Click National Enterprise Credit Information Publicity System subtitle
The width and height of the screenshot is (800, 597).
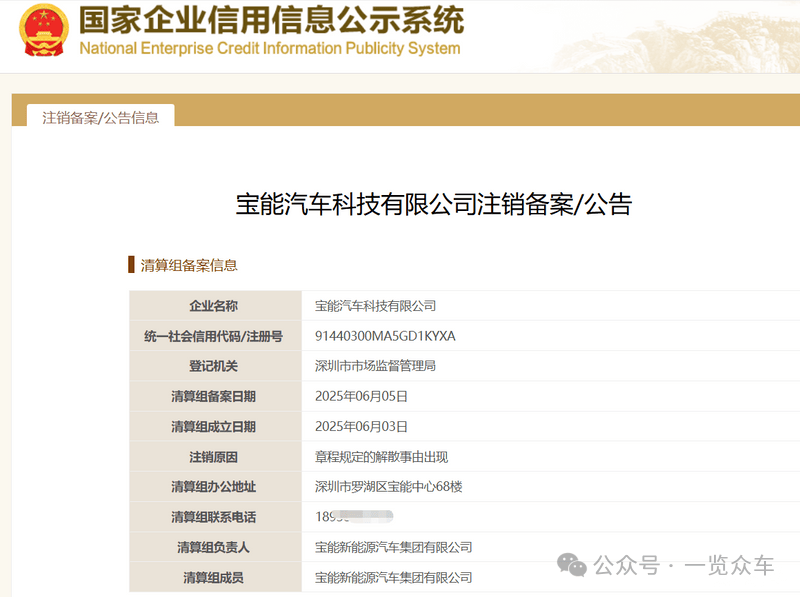270,48
